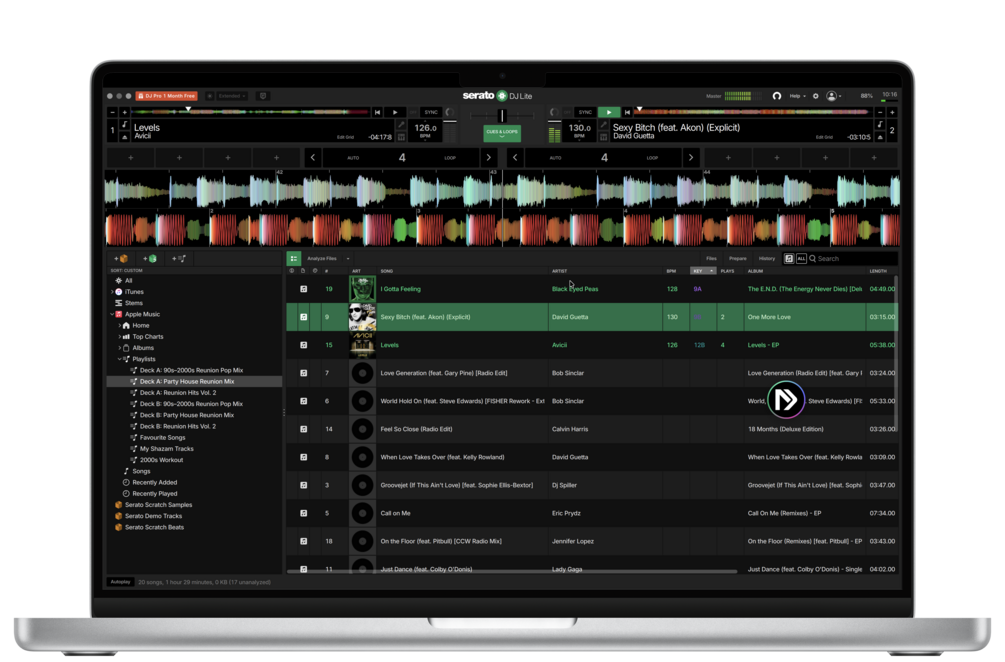Open deck 1 beatgrid icon
The image size is (1005, 662).
(401, 137)
